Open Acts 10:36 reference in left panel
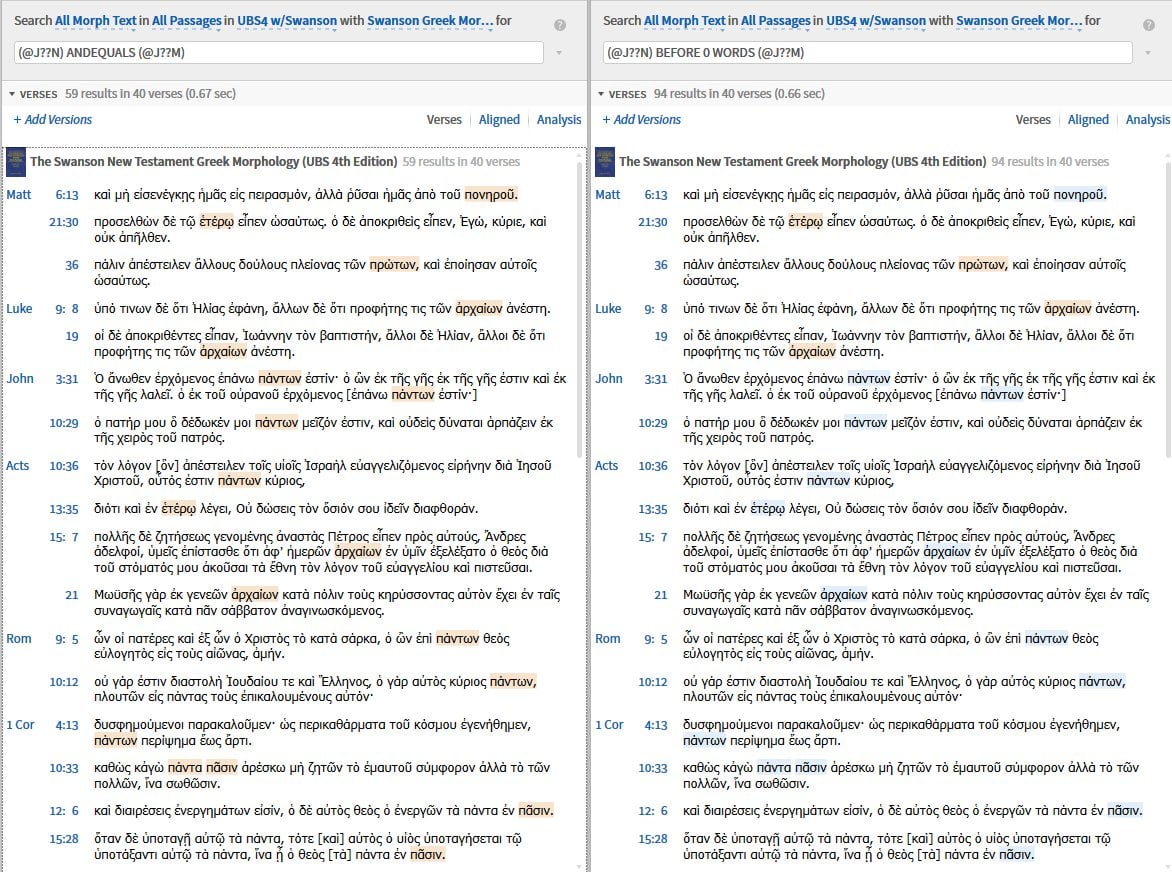 [64, 466]
